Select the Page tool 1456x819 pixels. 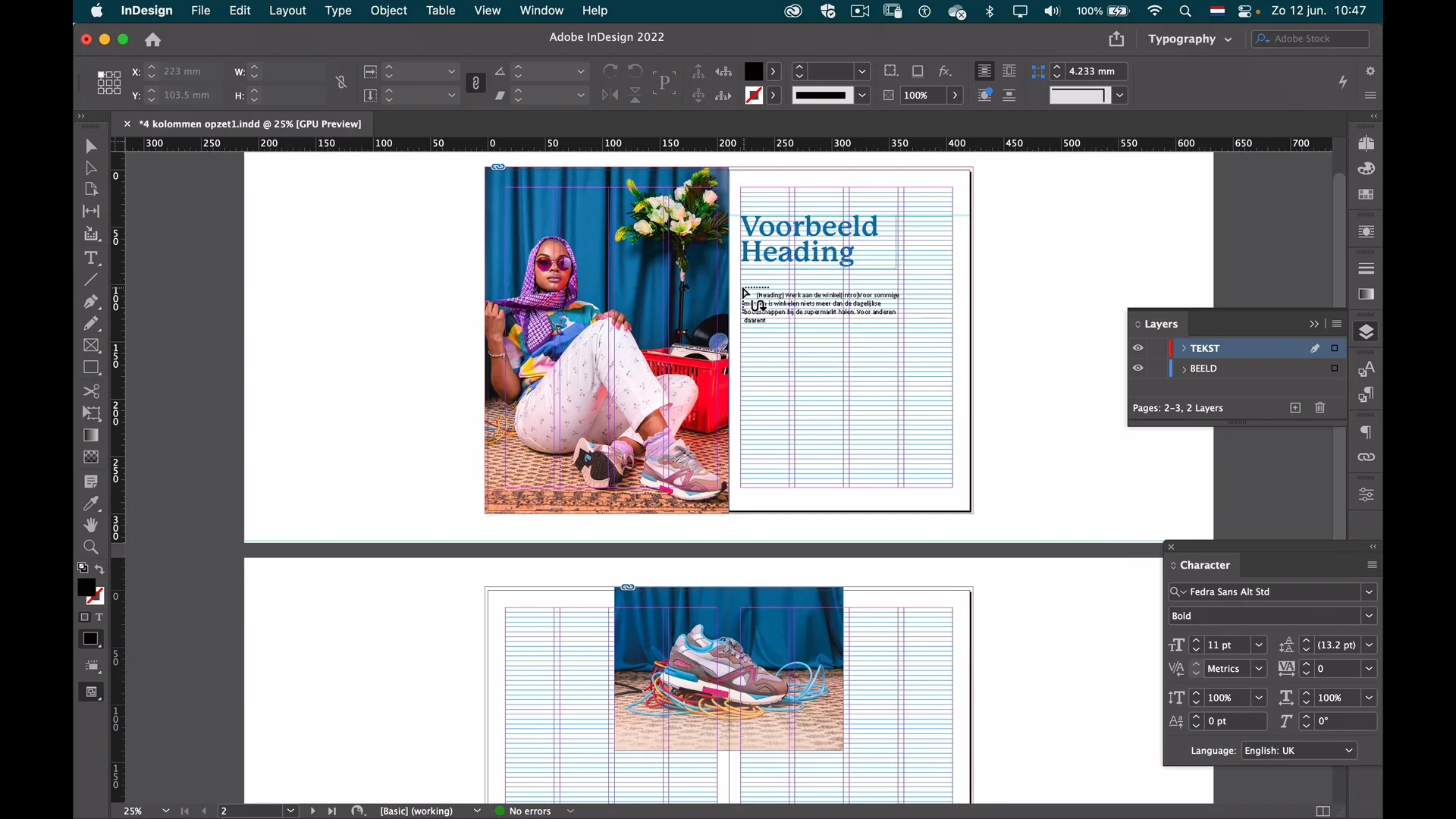click(91, 190)
